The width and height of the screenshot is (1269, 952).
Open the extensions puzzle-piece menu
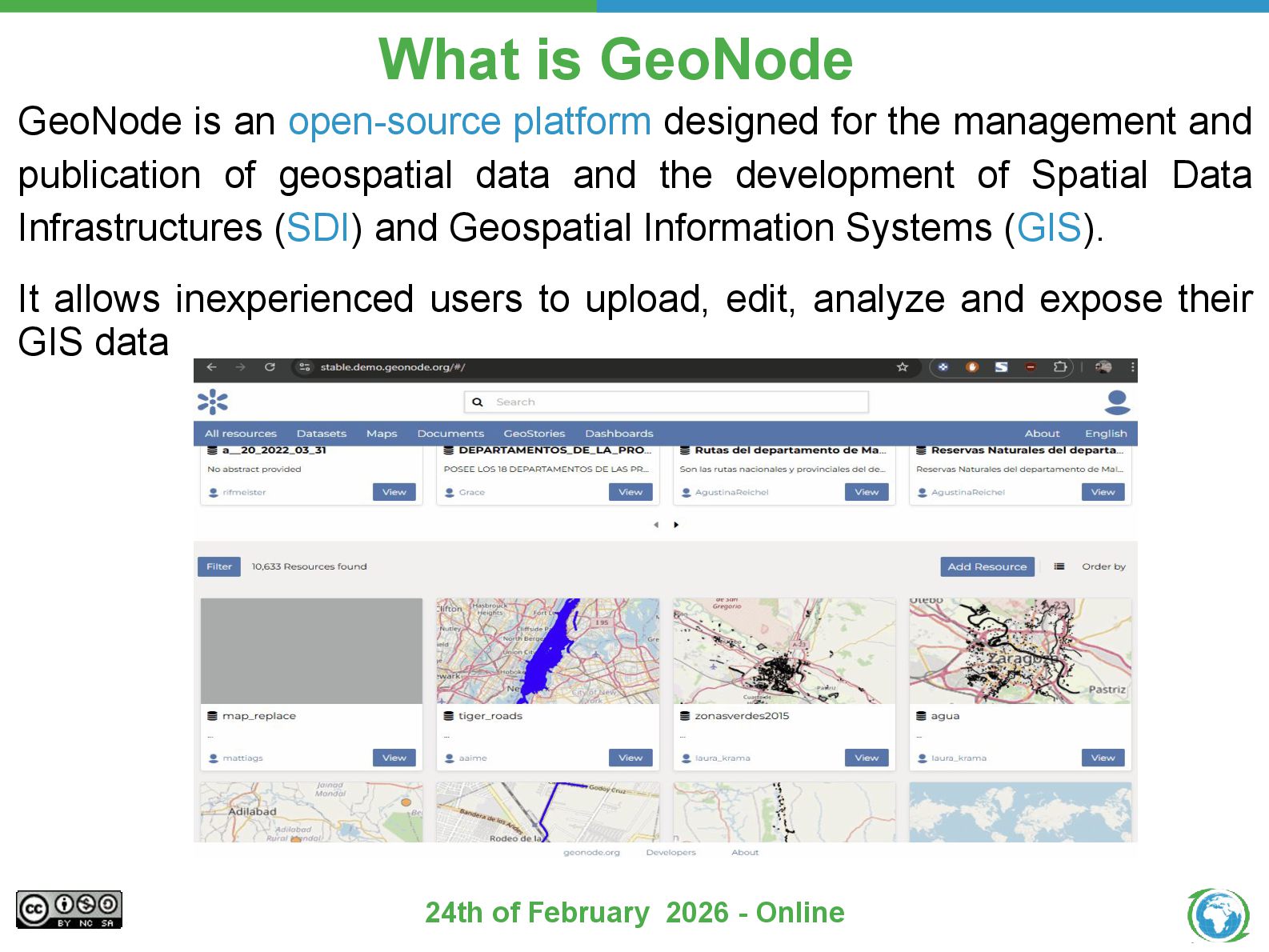tap(1060, 367)
